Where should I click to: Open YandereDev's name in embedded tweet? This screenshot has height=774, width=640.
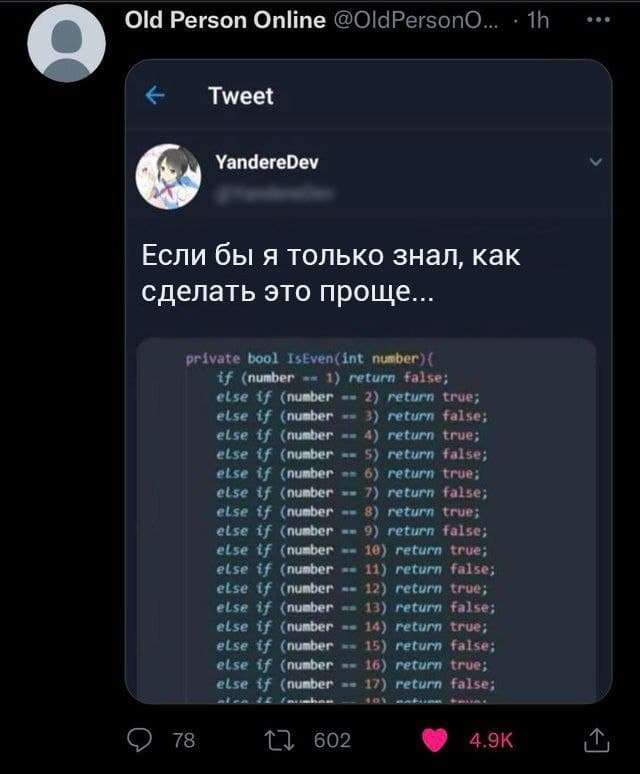click(267, 162)
